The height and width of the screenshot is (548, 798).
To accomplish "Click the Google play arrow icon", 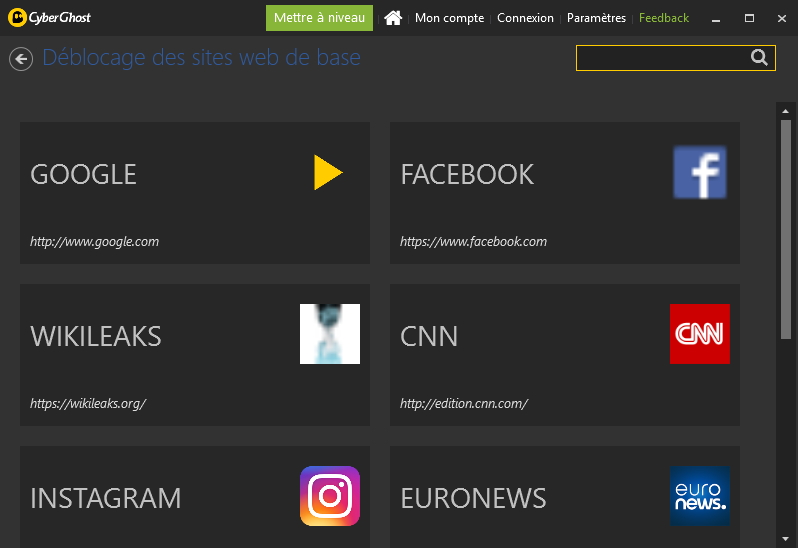I will [328, 172].
